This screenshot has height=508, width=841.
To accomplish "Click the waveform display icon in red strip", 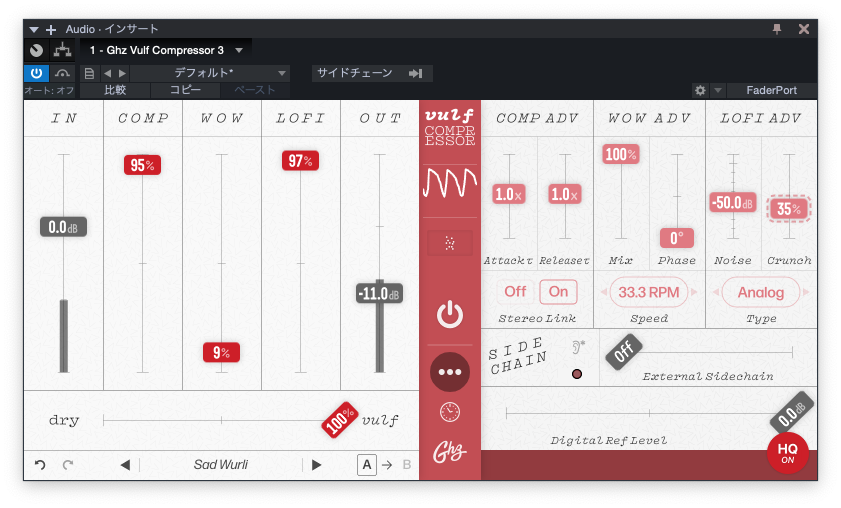I will 449,183.
